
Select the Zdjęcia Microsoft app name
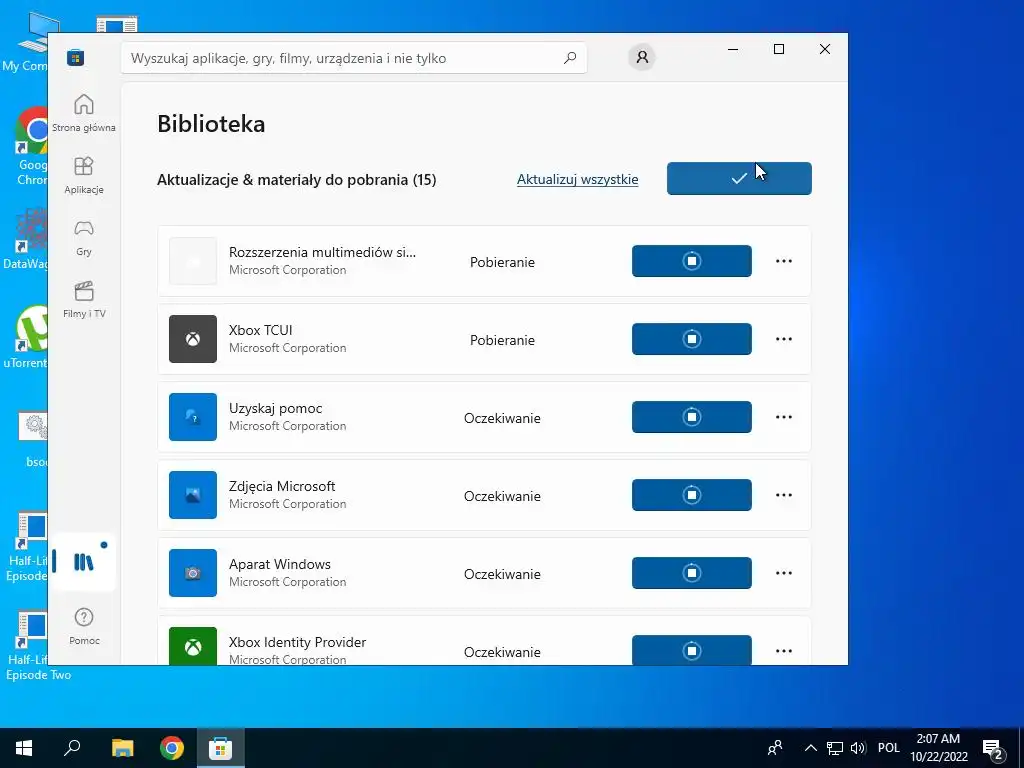click(282, 487)
